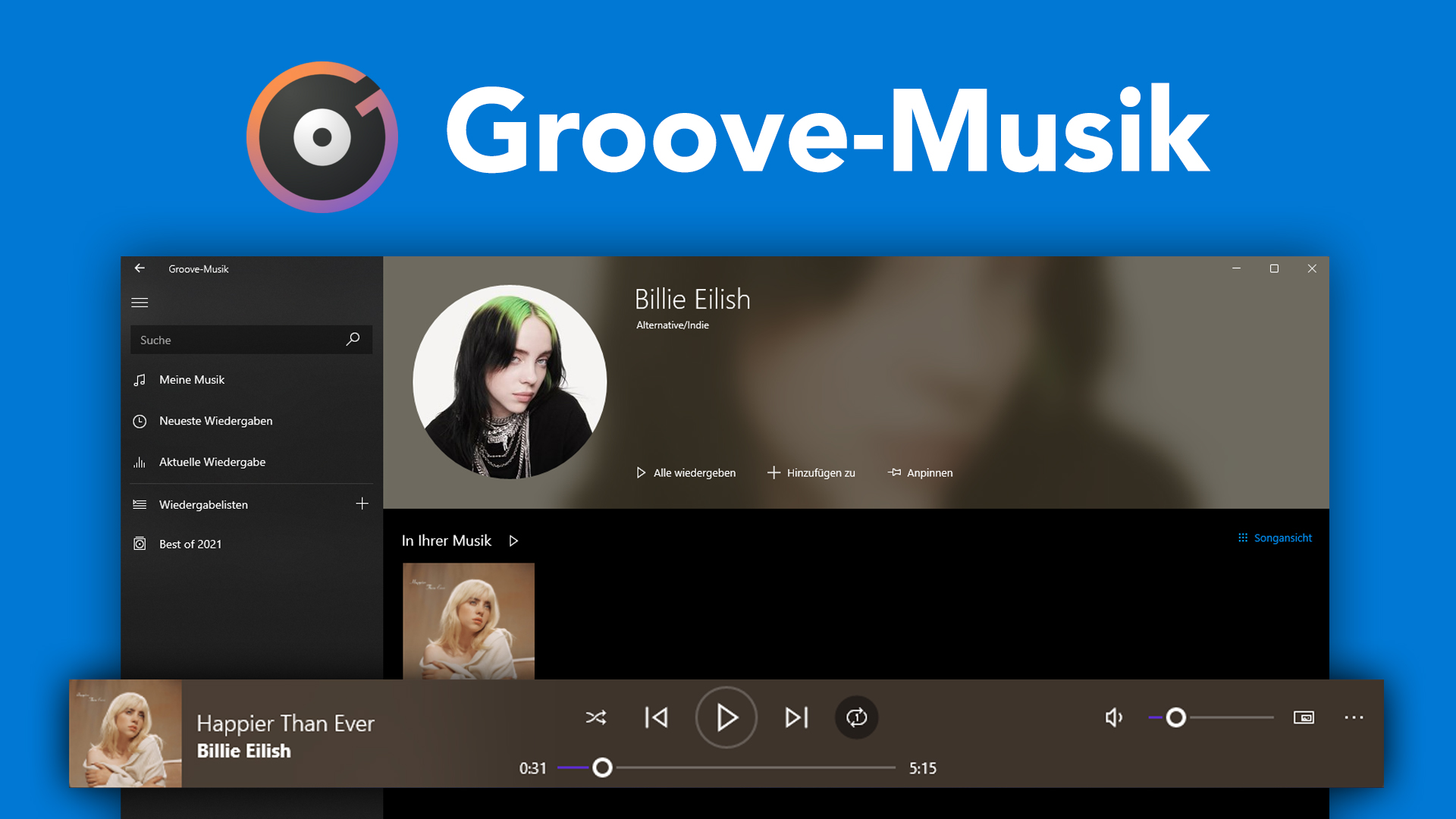Select the Meine Musik sidebar icon
Screen dimensions: 1456x819
coord(140,379)
